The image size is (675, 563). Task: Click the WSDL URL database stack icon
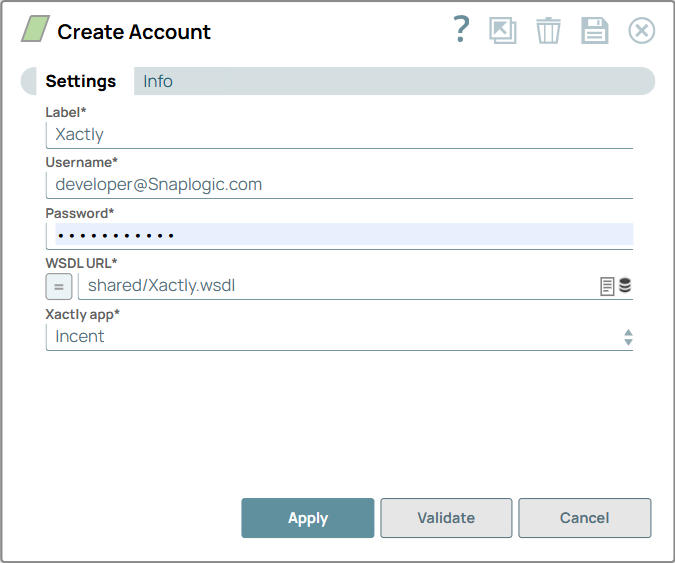625,285
